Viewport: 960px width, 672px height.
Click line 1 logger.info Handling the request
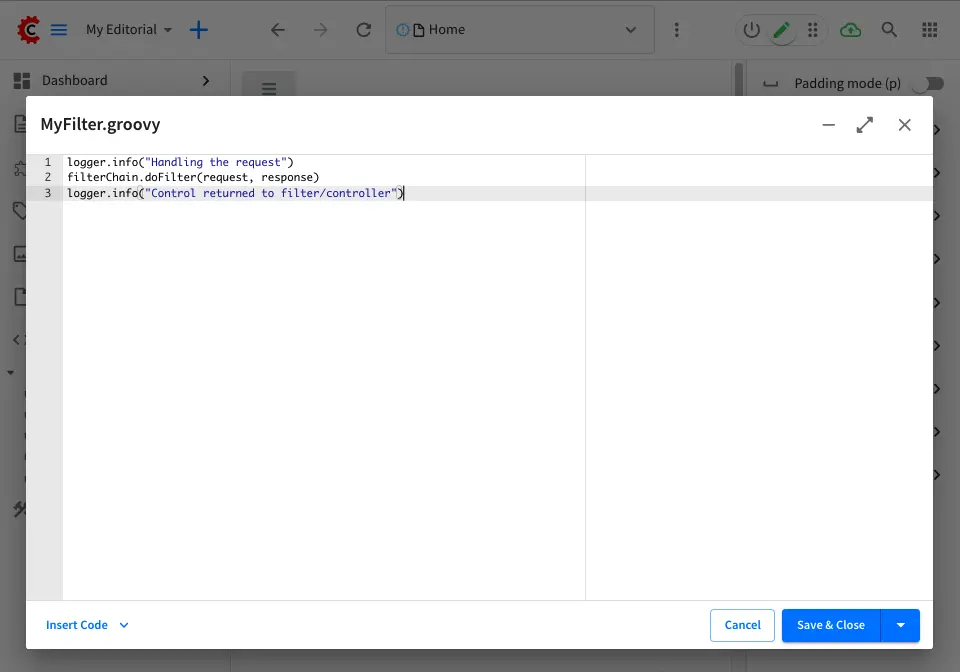click(x=180, y=162)
